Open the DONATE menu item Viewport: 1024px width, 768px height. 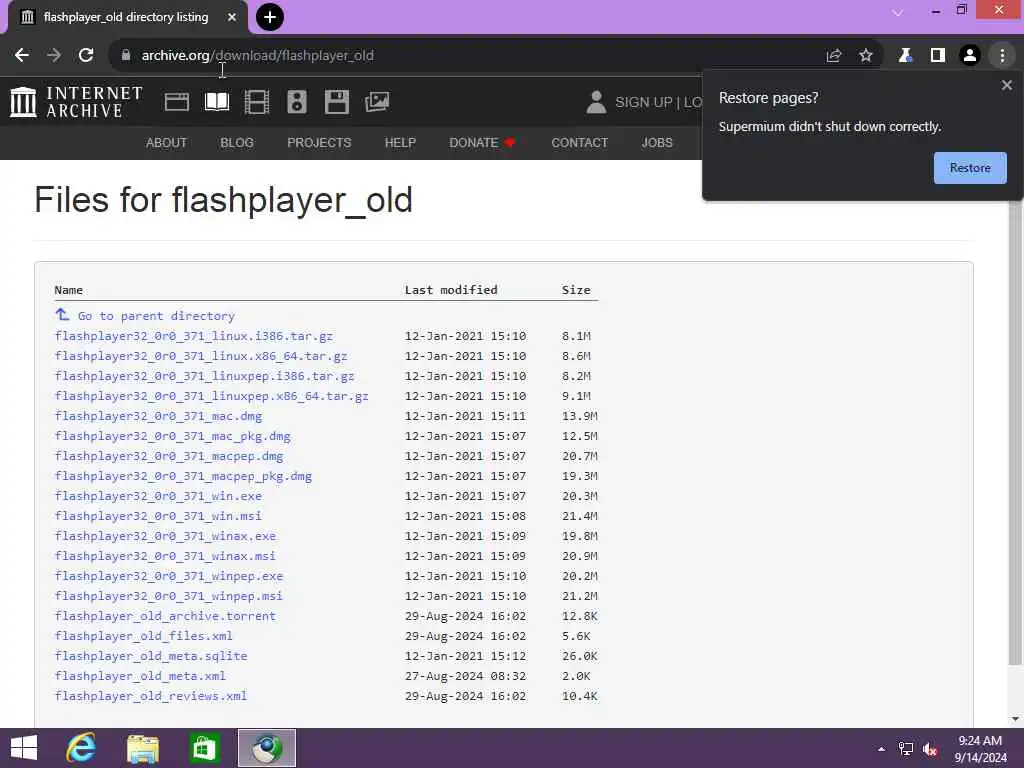[483, 142]
